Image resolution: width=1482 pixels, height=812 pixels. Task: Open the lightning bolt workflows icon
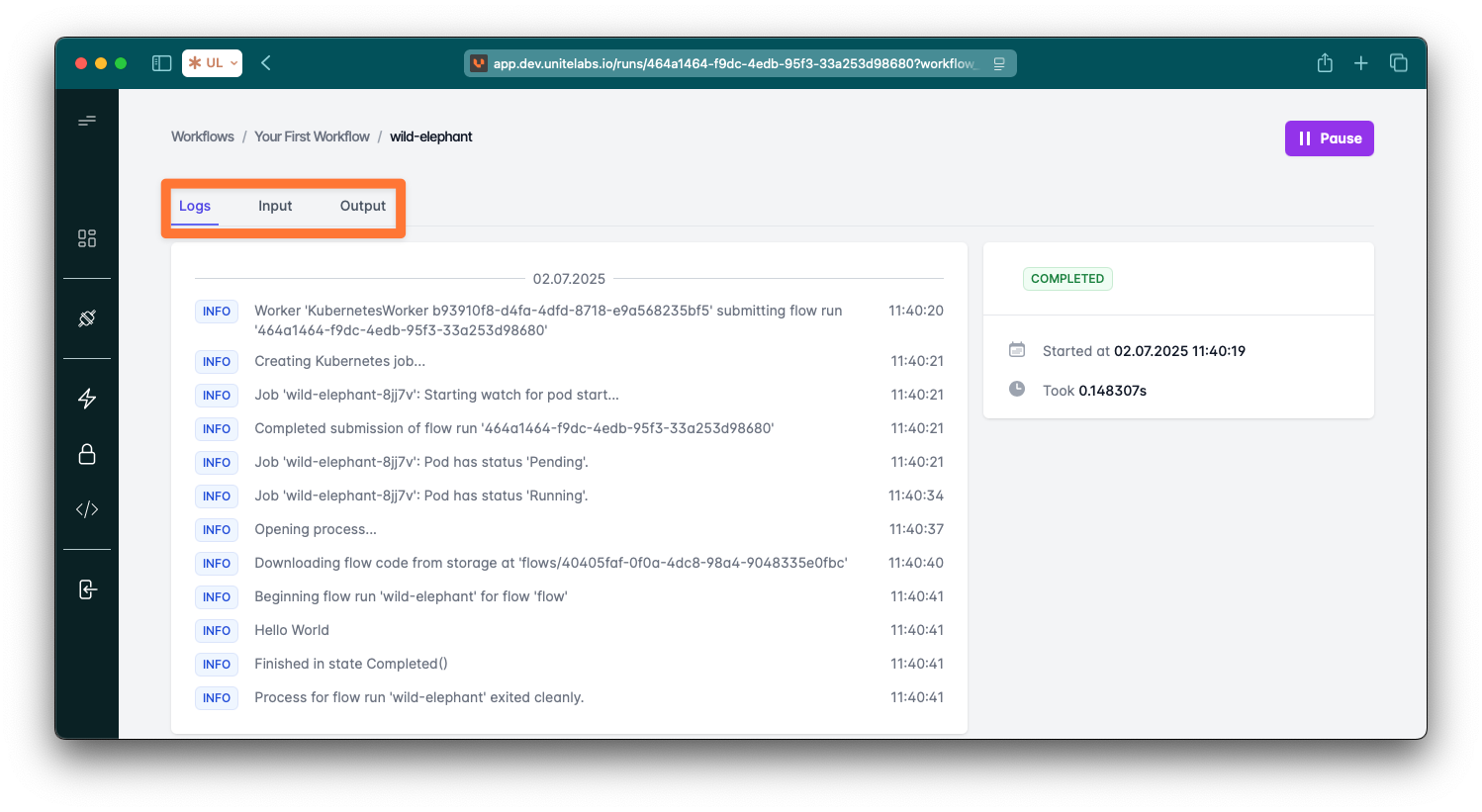click(87, 399)
